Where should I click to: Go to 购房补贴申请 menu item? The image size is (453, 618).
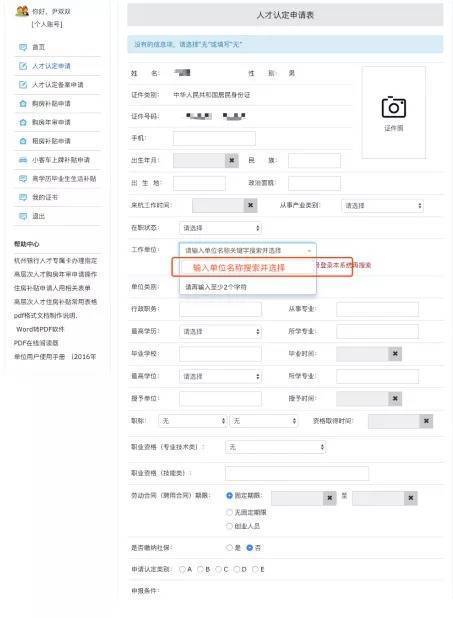pos(51,104)
